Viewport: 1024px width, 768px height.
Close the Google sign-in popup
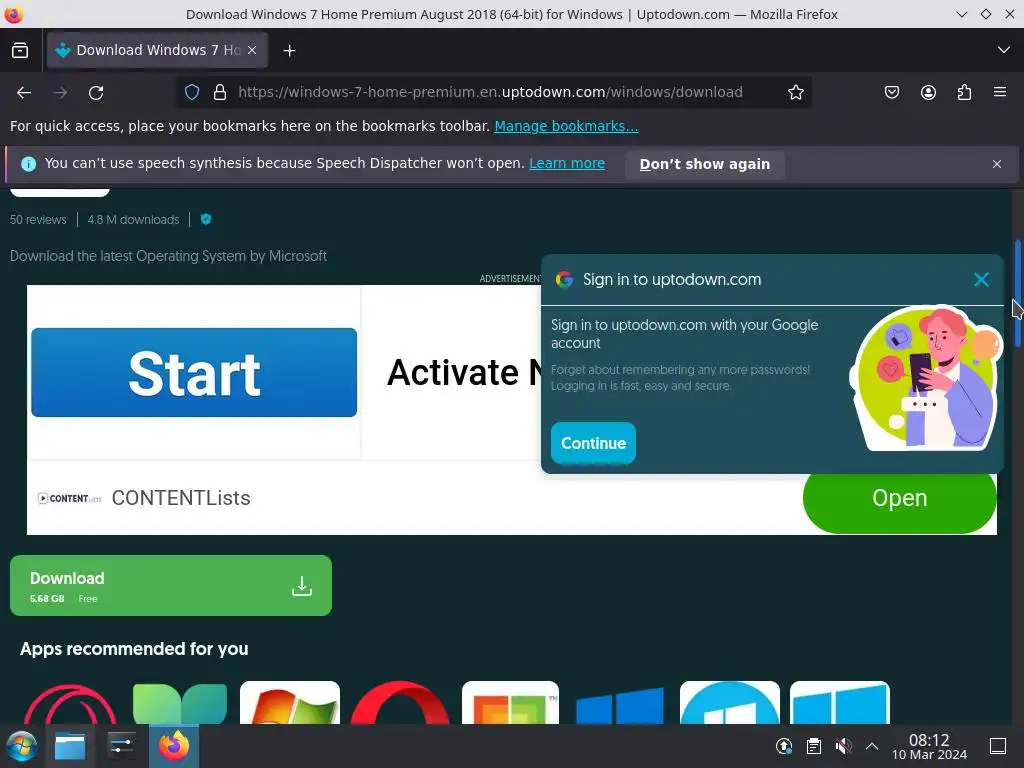click(x=981, y=280)
